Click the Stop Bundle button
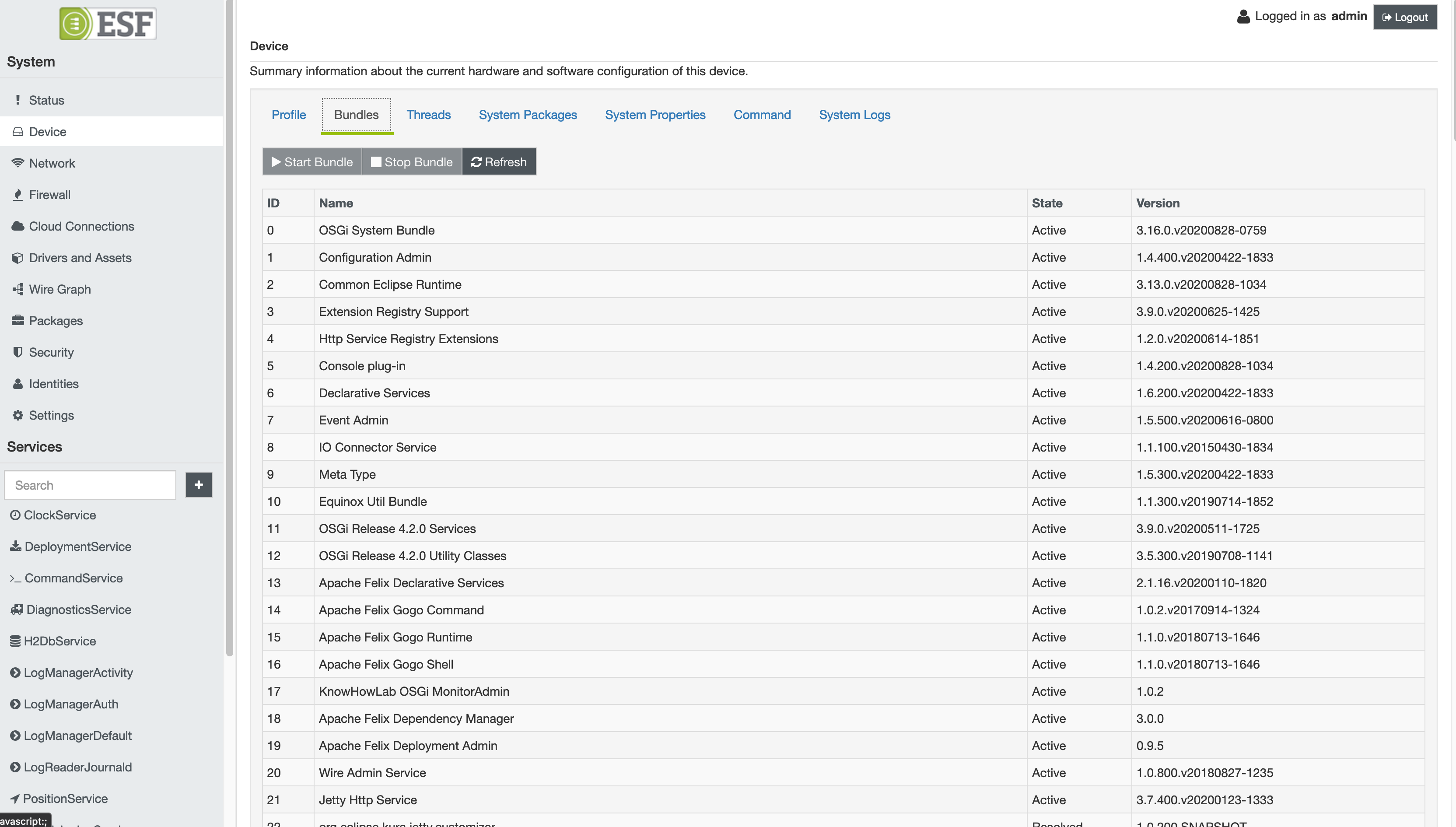1456x827 pixels. tap(412, 162)
